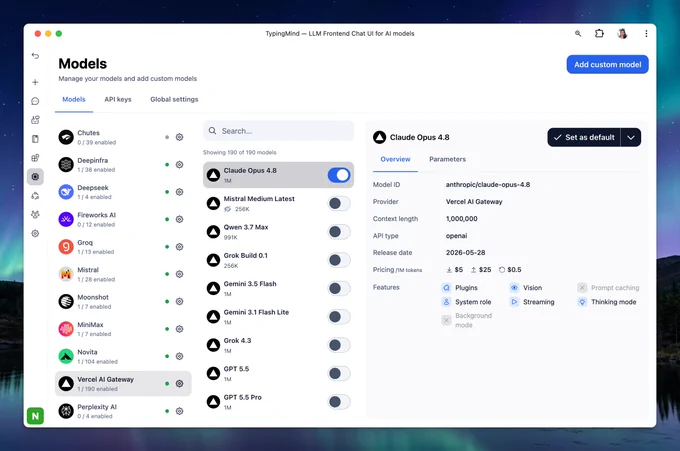
Task: Enable the Qwen 3.7 Max toggle
Action: click(x=339, y=232)
